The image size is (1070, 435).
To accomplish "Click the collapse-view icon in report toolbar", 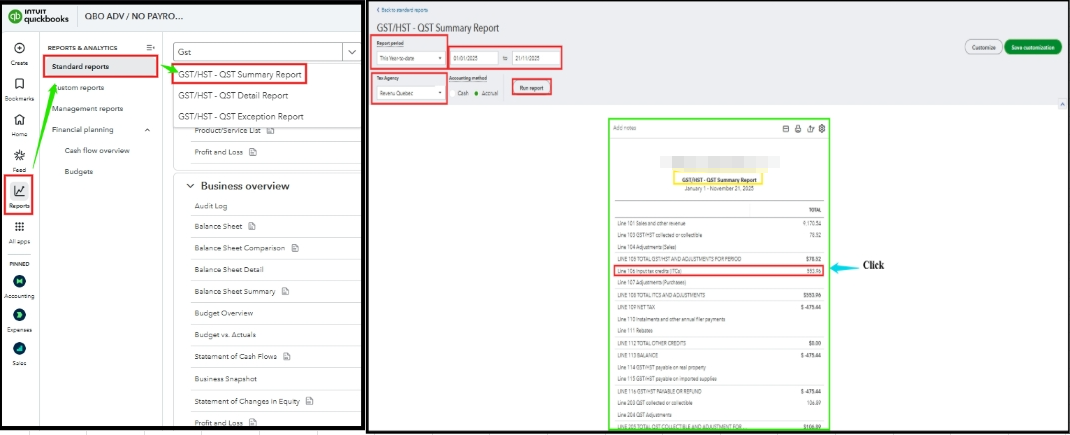I will coord(785,128).
